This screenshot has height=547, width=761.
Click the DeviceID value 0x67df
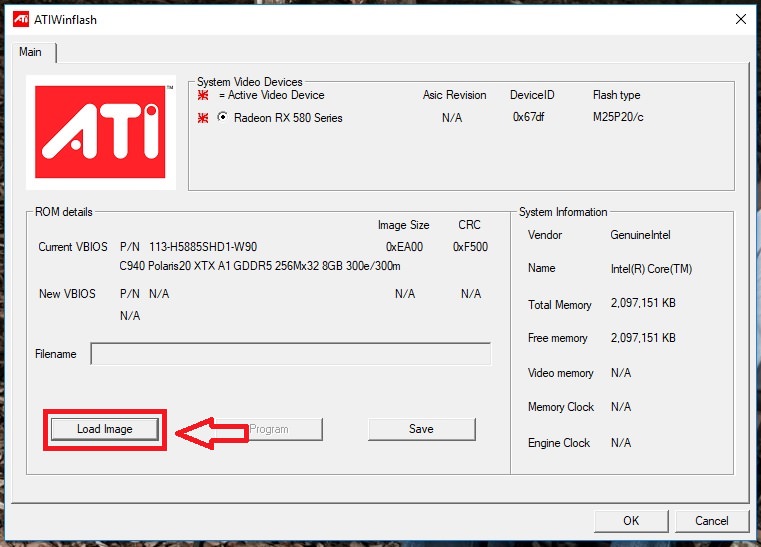point(529,117)
